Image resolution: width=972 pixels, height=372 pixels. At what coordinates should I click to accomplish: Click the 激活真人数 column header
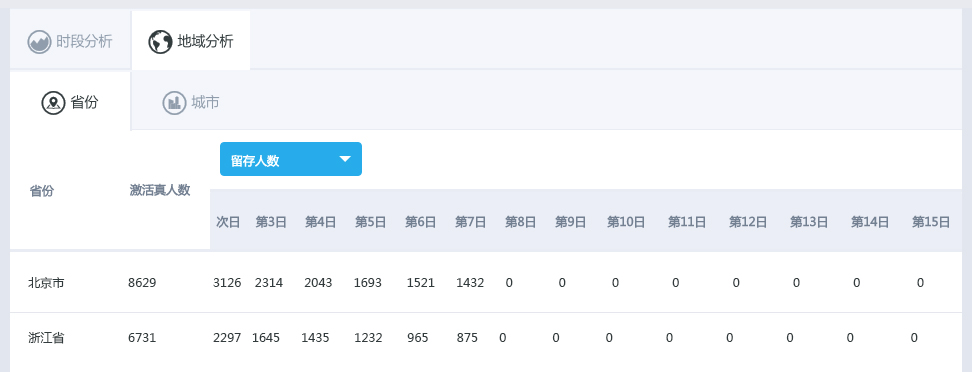[x=159, y=190]
